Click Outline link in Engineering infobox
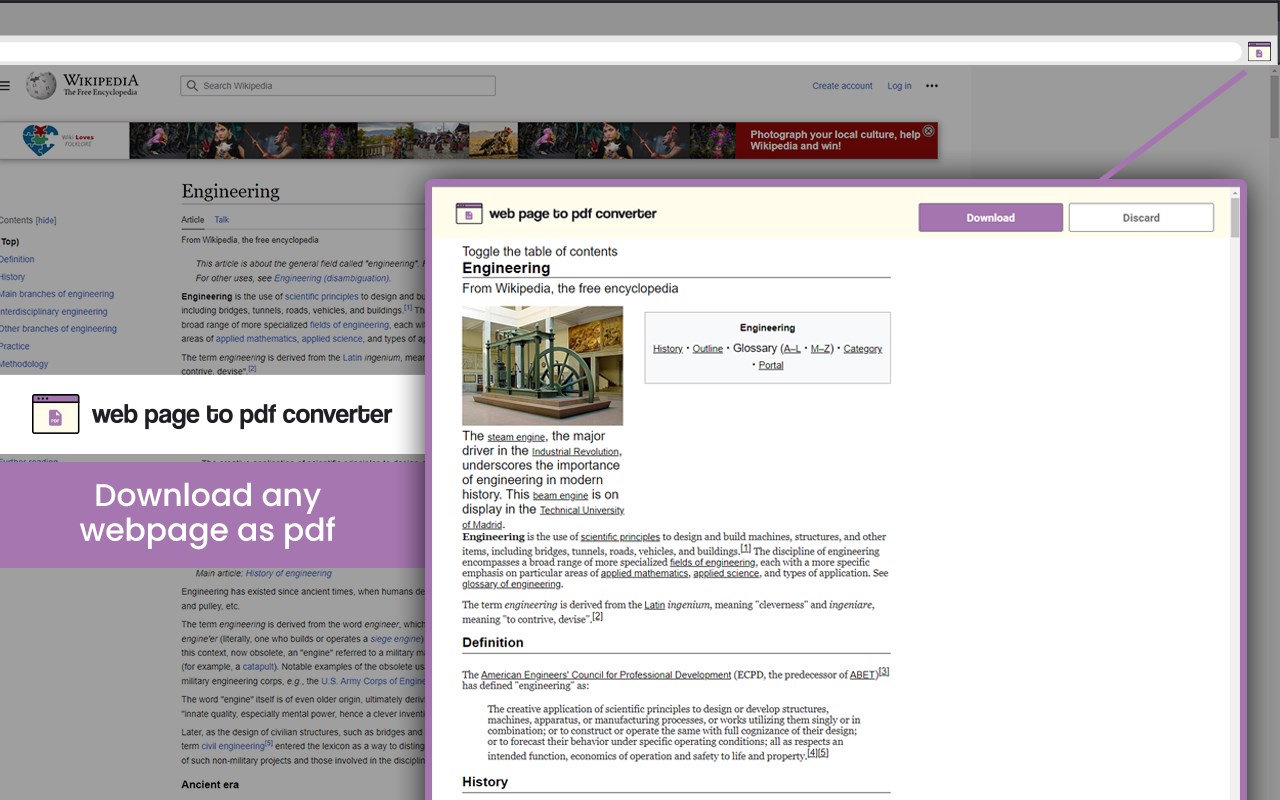 (x=708, y=349)
